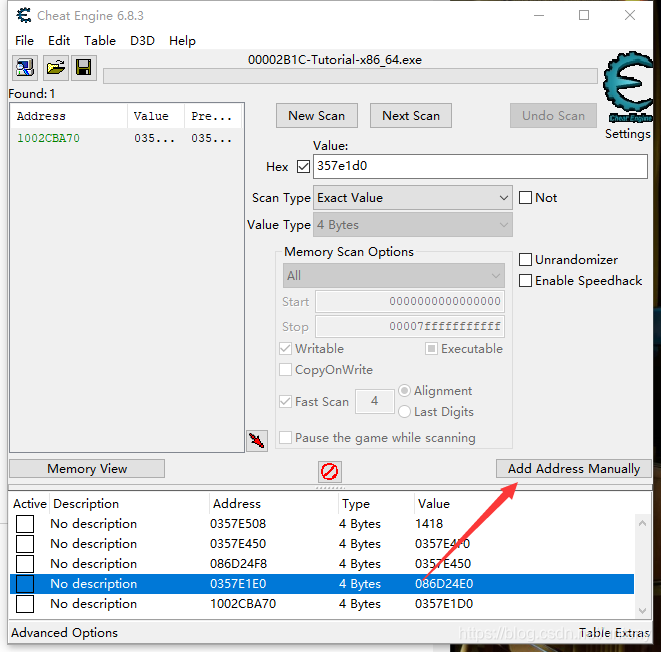Click the Stop address field

(410, 326)
